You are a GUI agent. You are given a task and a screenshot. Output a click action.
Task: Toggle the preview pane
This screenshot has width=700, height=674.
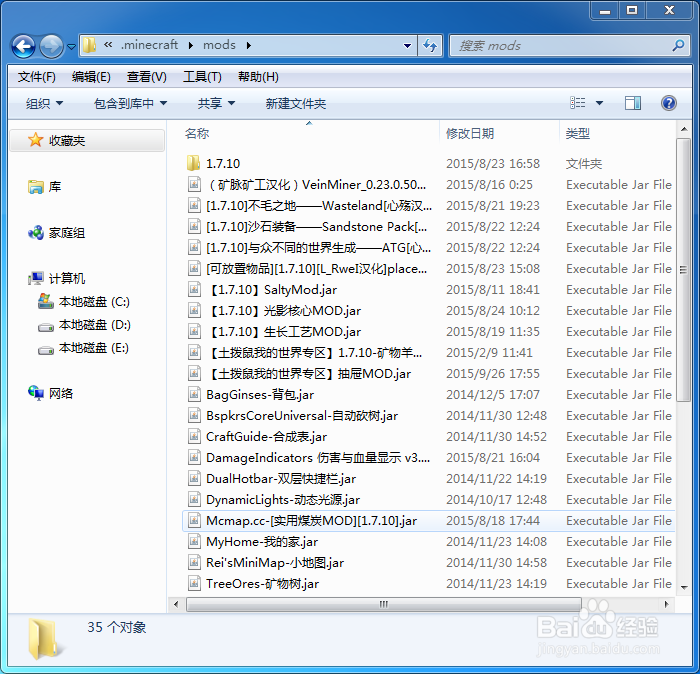[x=633, y=103]
